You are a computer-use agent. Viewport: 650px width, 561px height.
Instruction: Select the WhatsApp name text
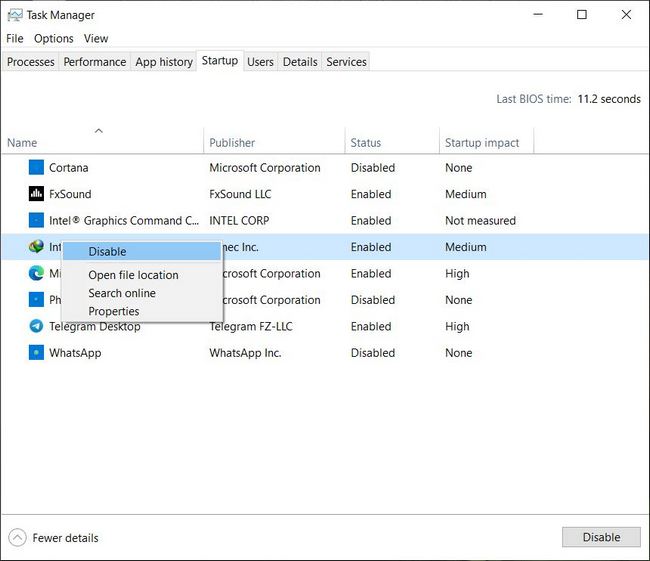click(75, 353)
